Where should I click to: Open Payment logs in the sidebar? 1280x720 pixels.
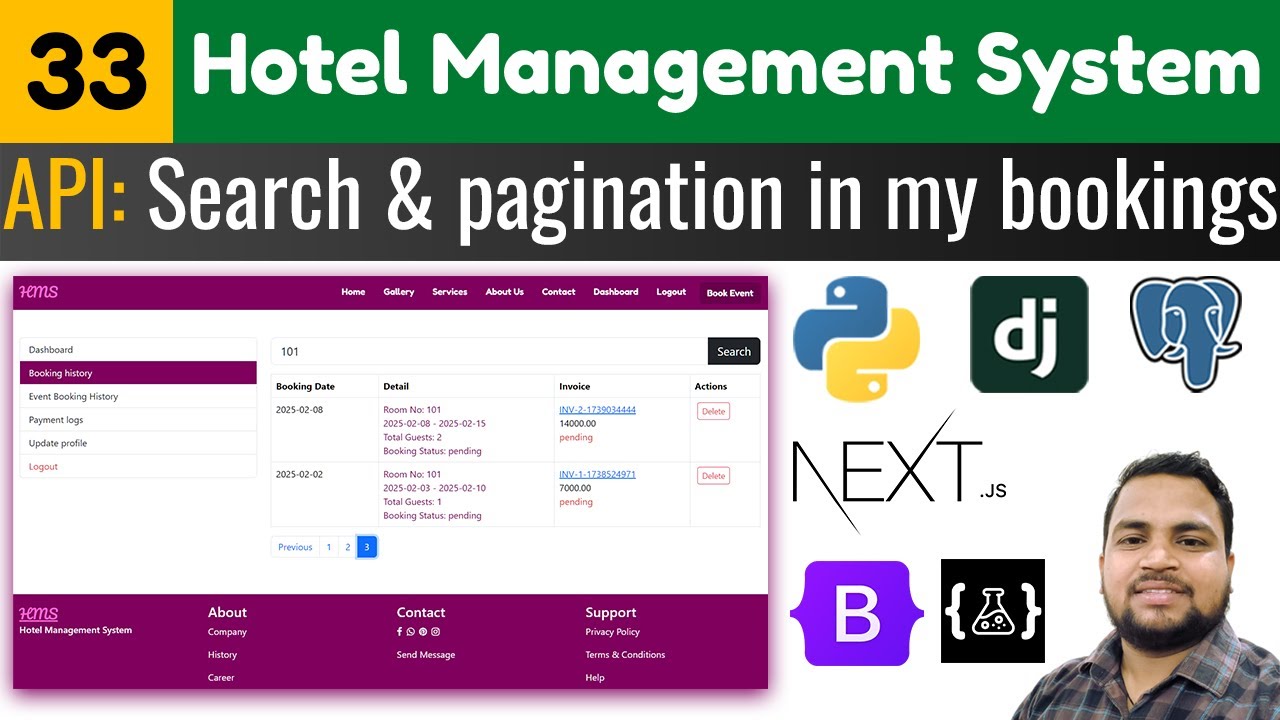(138, 420)
